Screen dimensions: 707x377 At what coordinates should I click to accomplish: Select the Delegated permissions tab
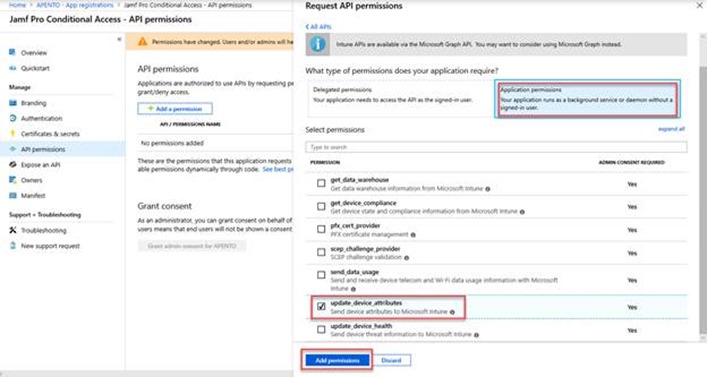pos(400,98)
